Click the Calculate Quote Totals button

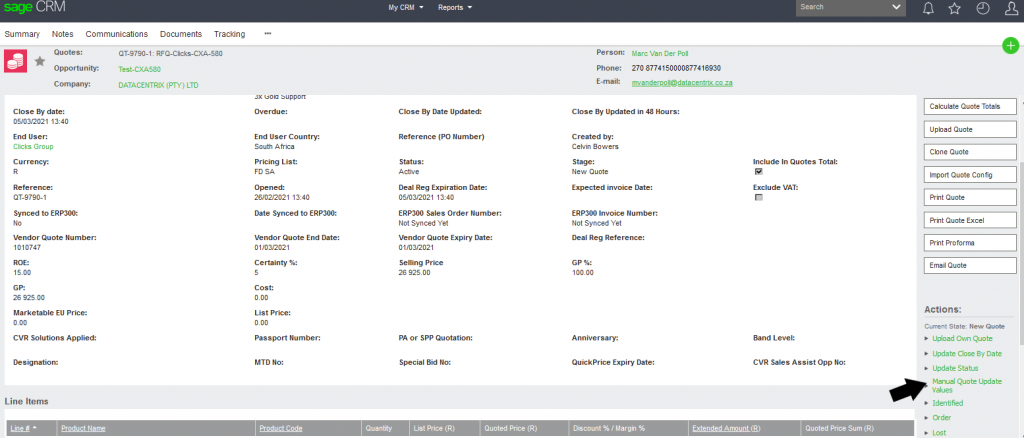point(968,106)
